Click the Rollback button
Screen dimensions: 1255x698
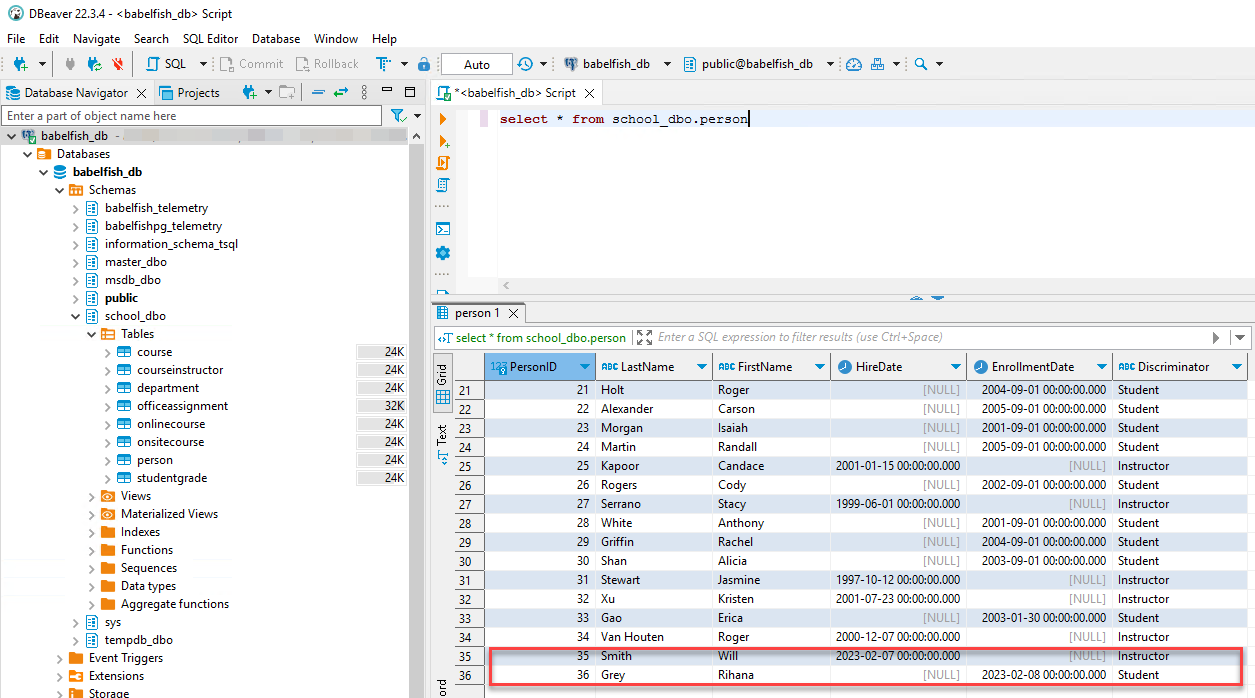click(327, 64)
